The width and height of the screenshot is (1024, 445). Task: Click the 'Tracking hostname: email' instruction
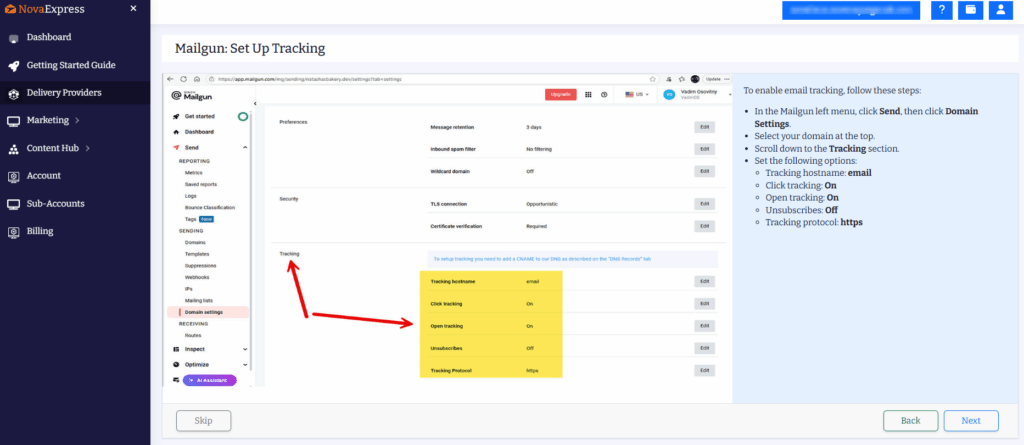pyautogui.click(x=818, y=173)
